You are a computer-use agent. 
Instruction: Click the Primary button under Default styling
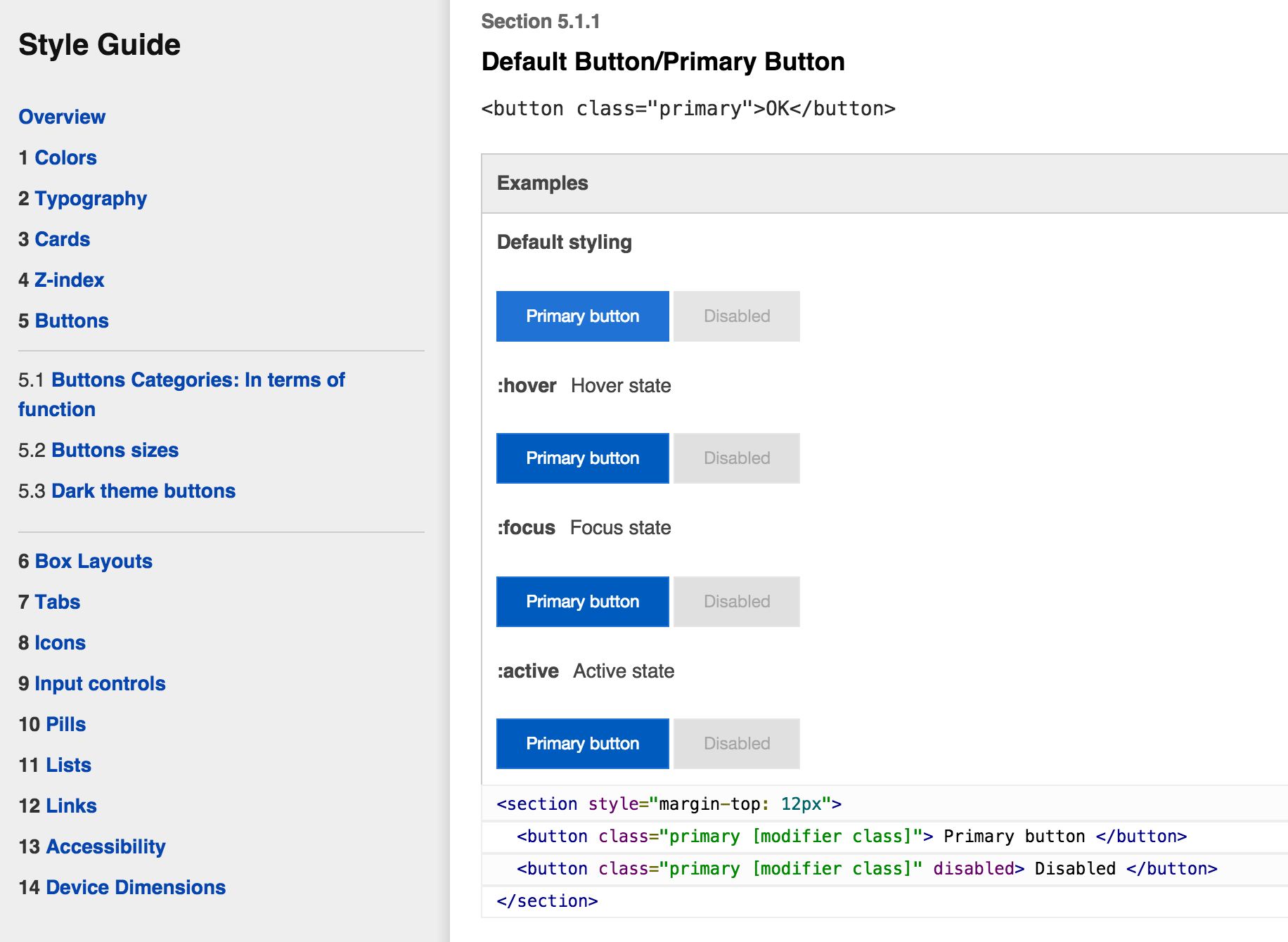coord(583,316)
